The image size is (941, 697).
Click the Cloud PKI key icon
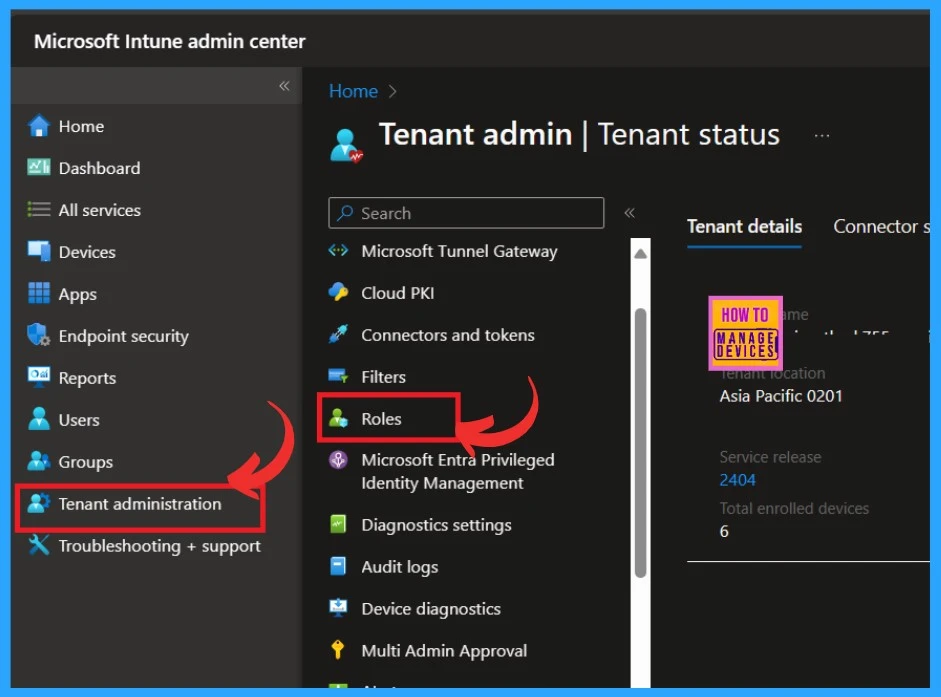[x=338, y=292]
